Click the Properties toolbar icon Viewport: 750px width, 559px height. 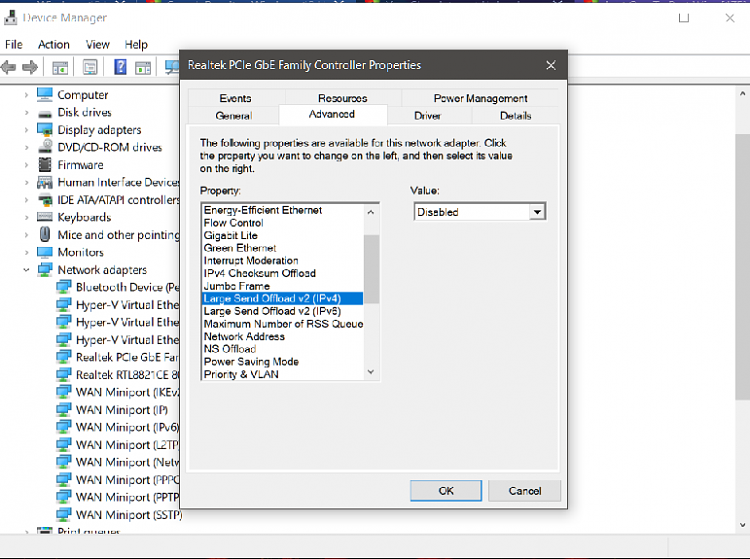pos(90,67)
